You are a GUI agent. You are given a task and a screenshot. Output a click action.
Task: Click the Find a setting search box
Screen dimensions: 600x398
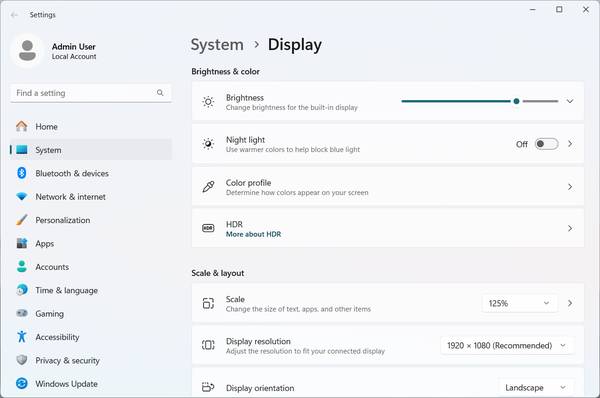click(91, 93)
